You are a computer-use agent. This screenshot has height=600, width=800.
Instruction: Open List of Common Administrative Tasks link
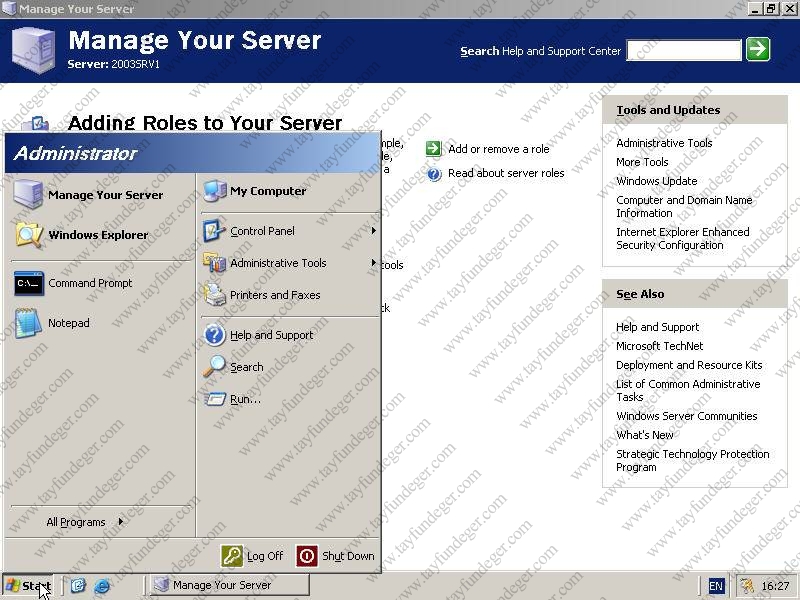(x=688, y=390)
